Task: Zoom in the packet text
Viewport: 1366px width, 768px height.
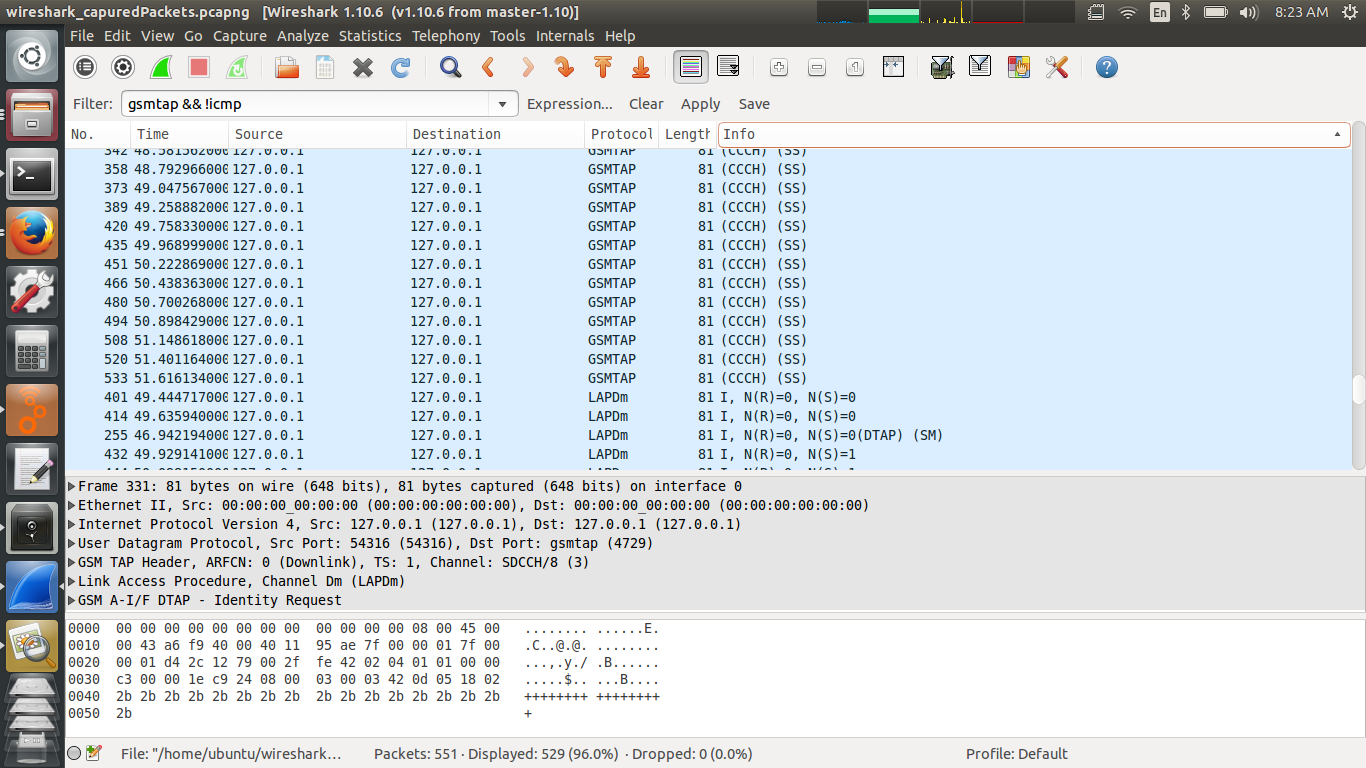Action: coord(779,67)
